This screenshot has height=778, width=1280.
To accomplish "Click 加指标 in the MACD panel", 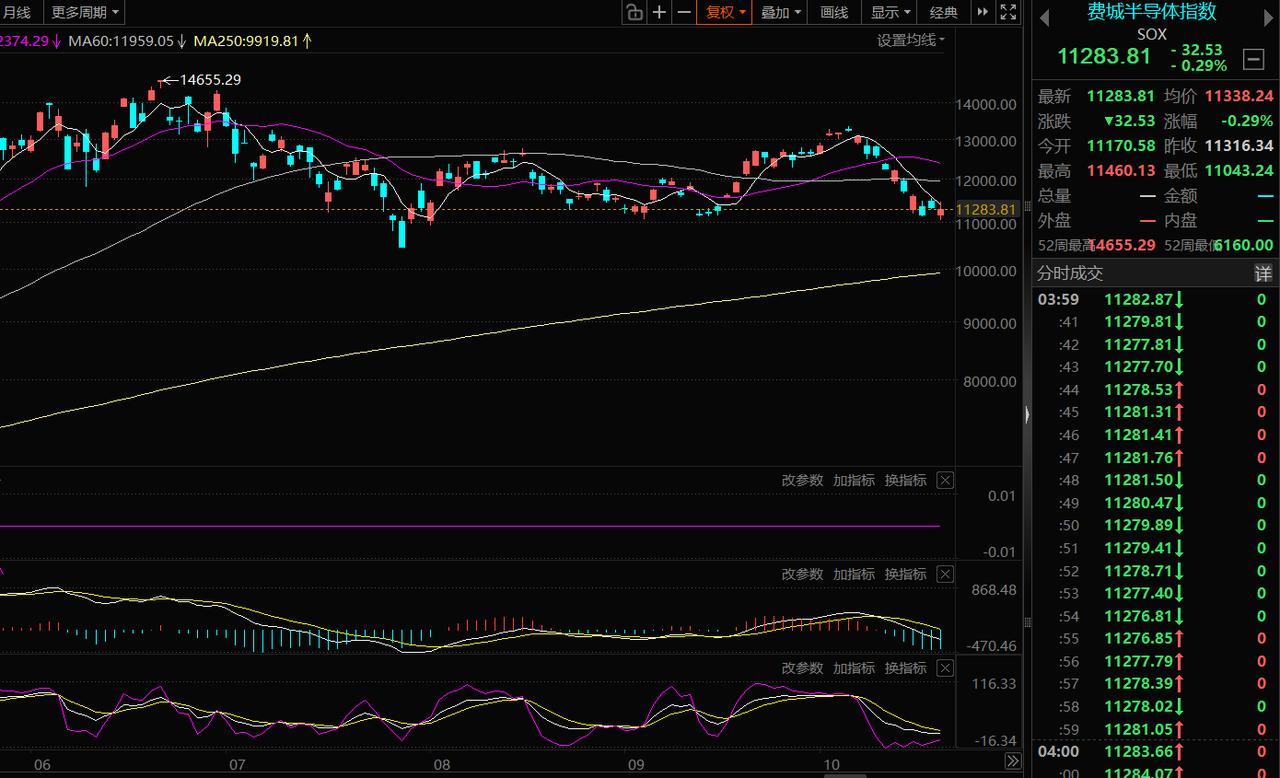I will (854, 574).
